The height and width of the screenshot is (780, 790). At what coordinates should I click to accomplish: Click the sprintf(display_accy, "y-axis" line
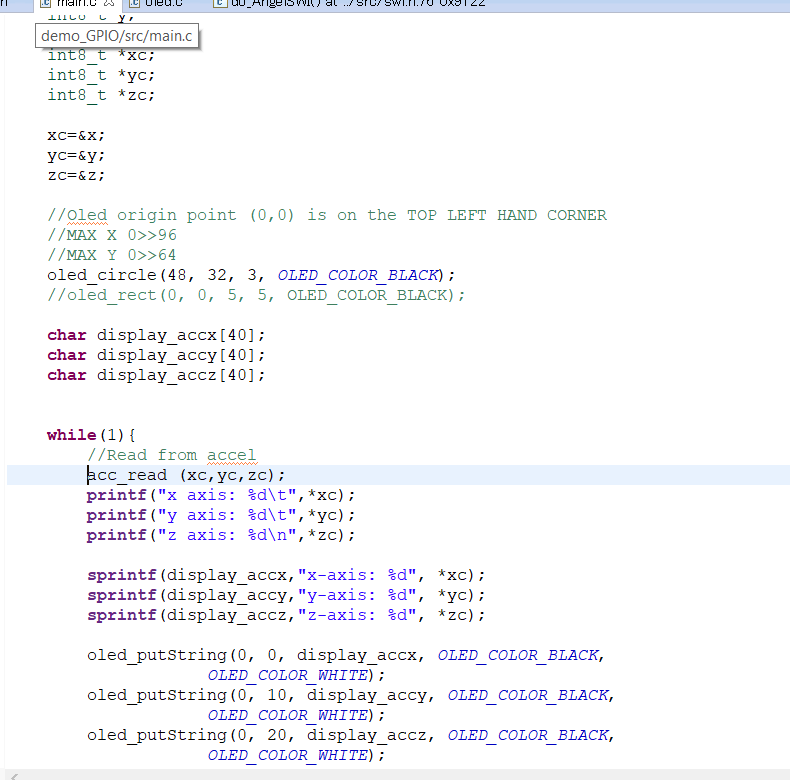pos(286,595)
